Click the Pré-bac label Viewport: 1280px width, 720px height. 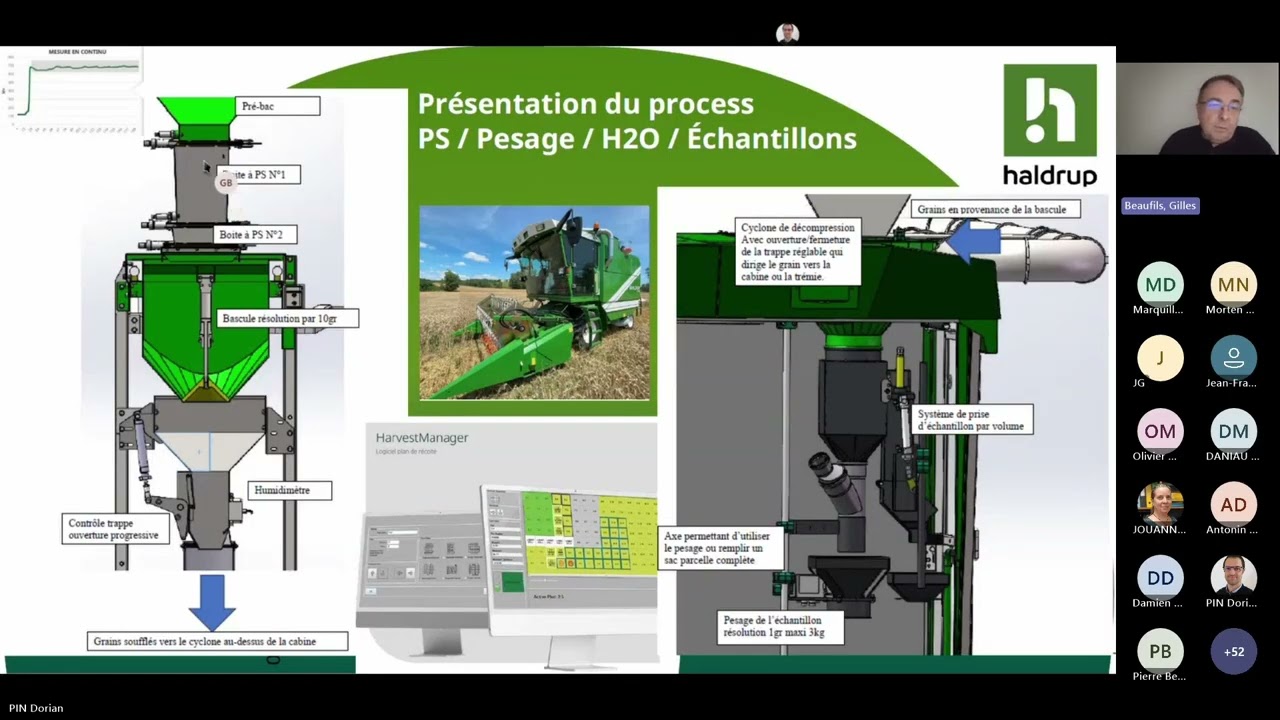tap(278, 106)
